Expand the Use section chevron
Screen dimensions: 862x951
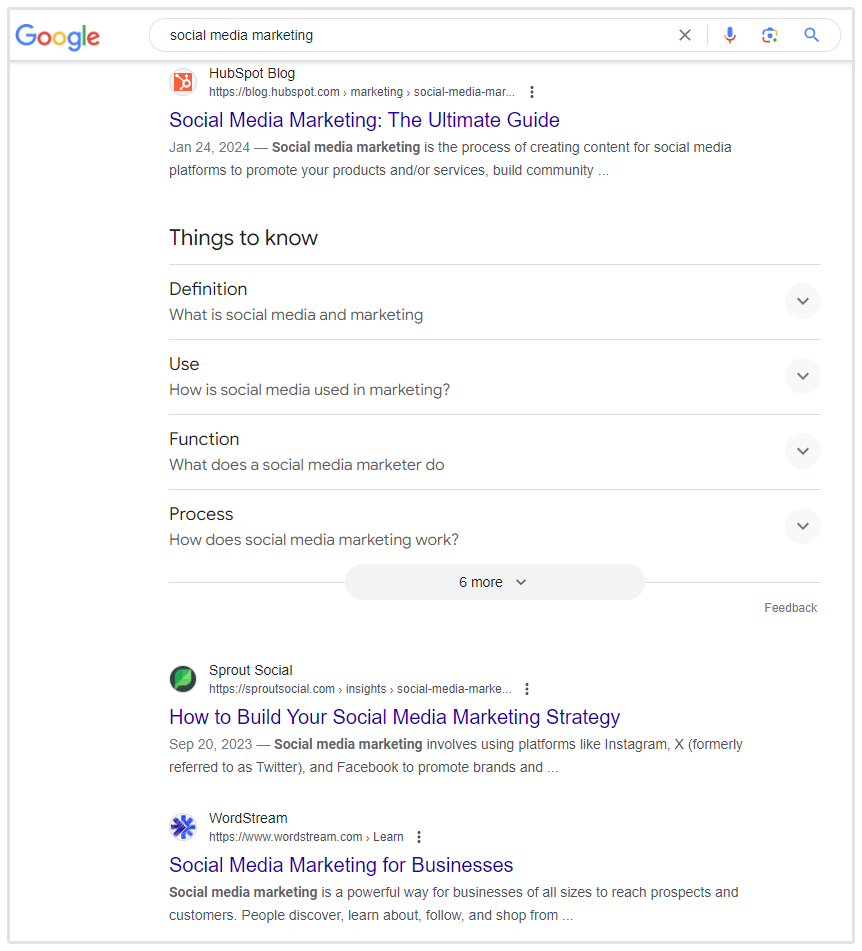click(x=802, y=376)
